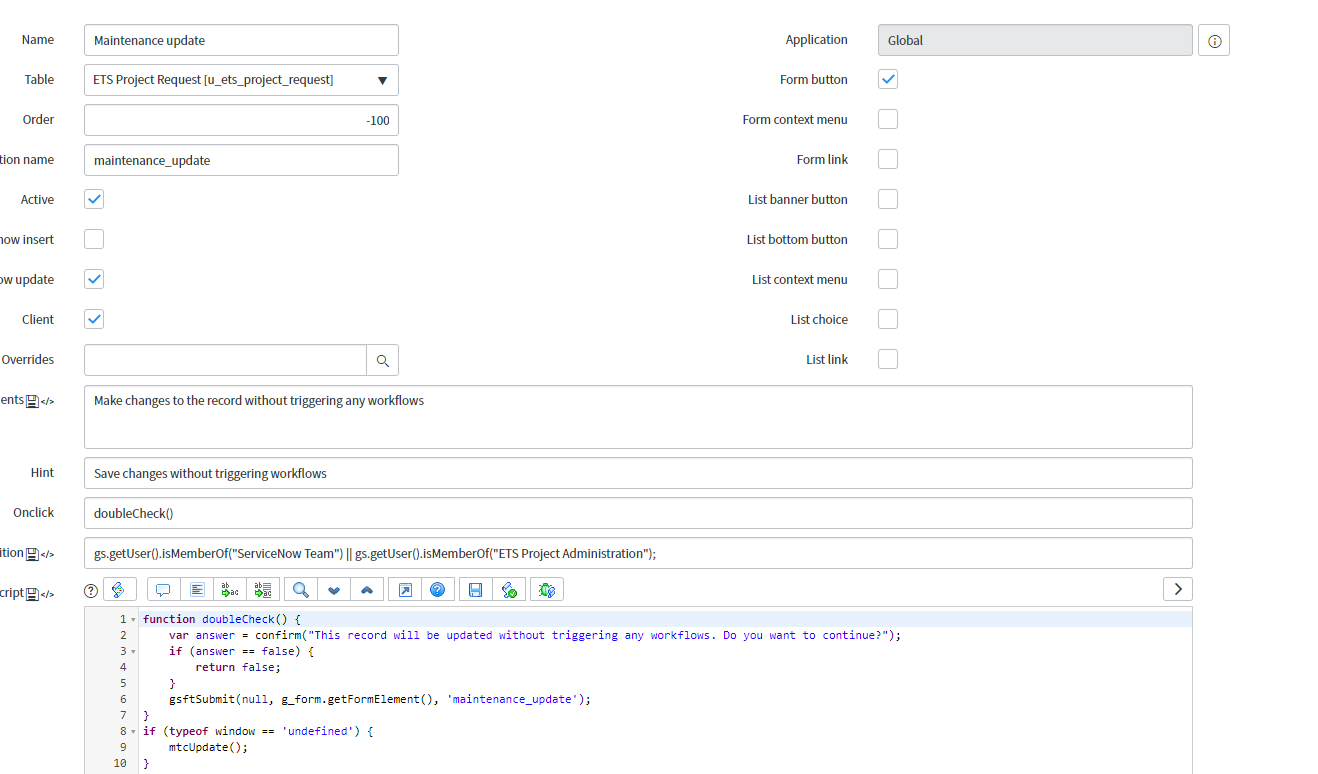Click the Order field showing -100
This screenshot has width=1318, height=774.
[x=241, y=120]
